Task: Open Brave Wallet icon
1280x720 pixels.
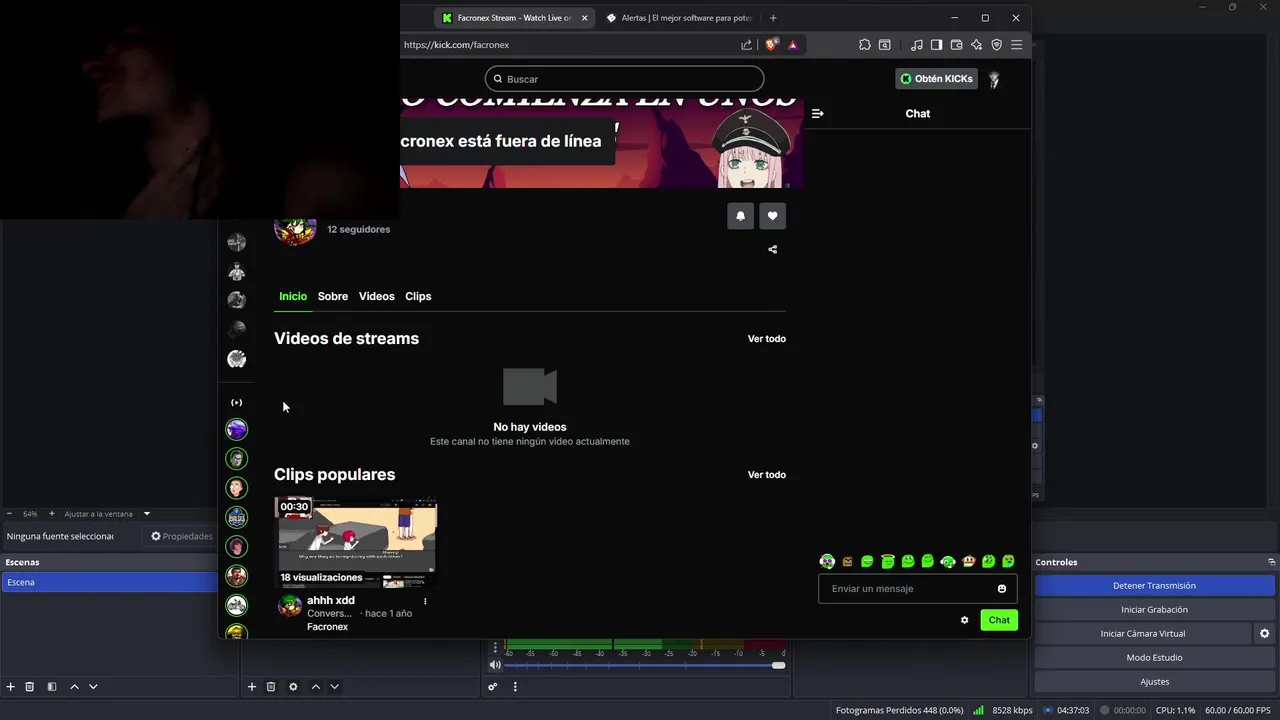Action: pyautogui.click(x=956, y=44)
